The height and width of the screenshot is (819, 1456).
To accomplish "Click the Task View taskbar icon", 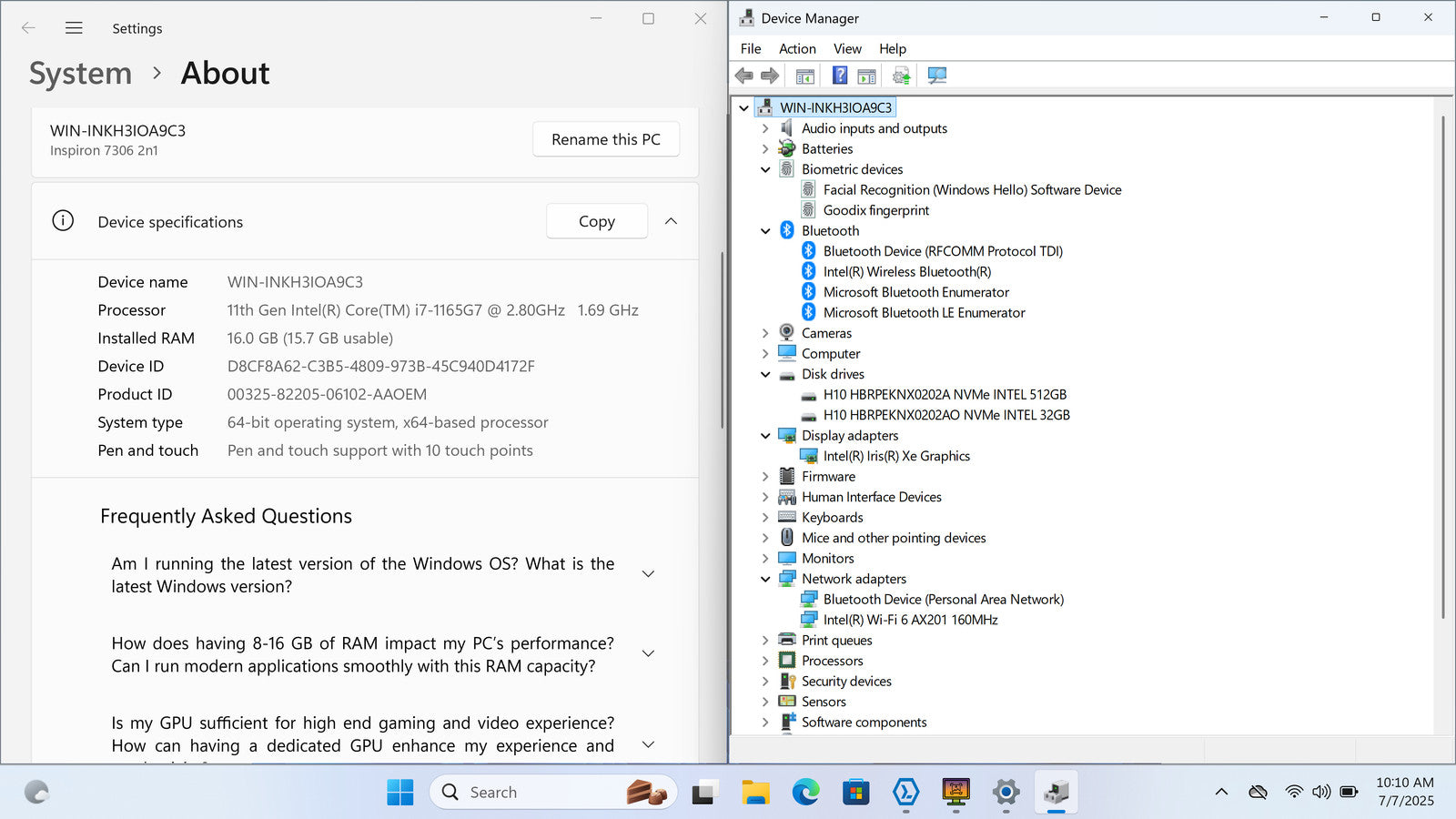I will 704,793.
